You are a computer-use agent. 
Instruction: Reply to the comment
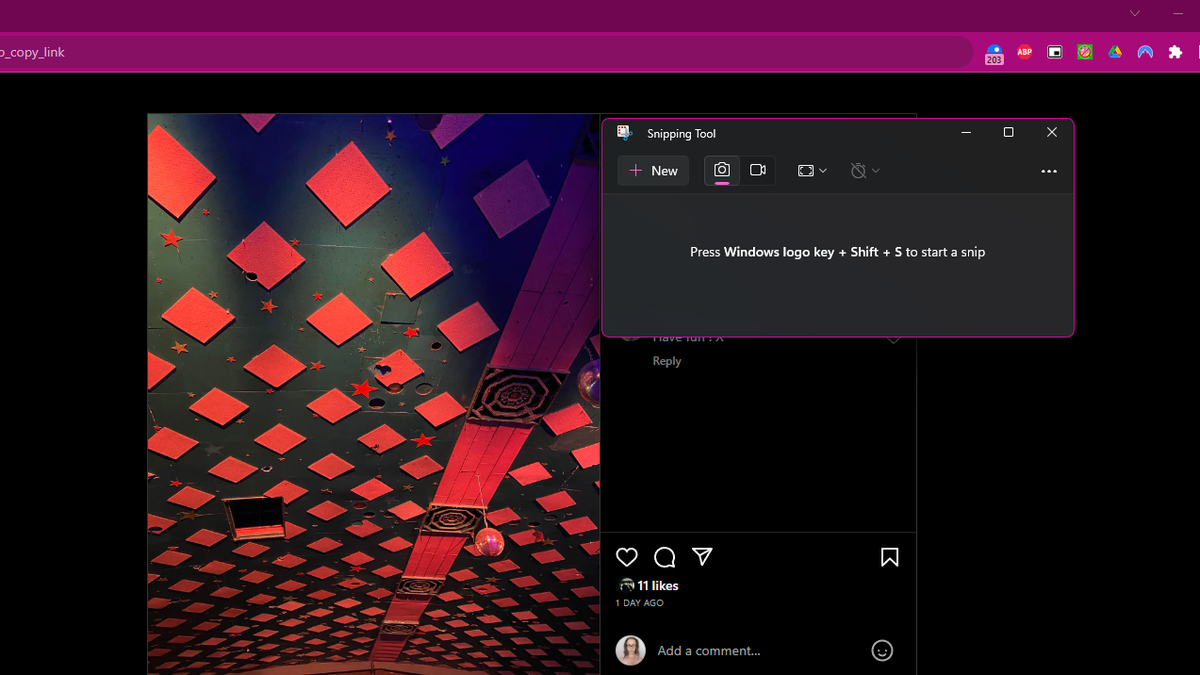click(666, 360)
